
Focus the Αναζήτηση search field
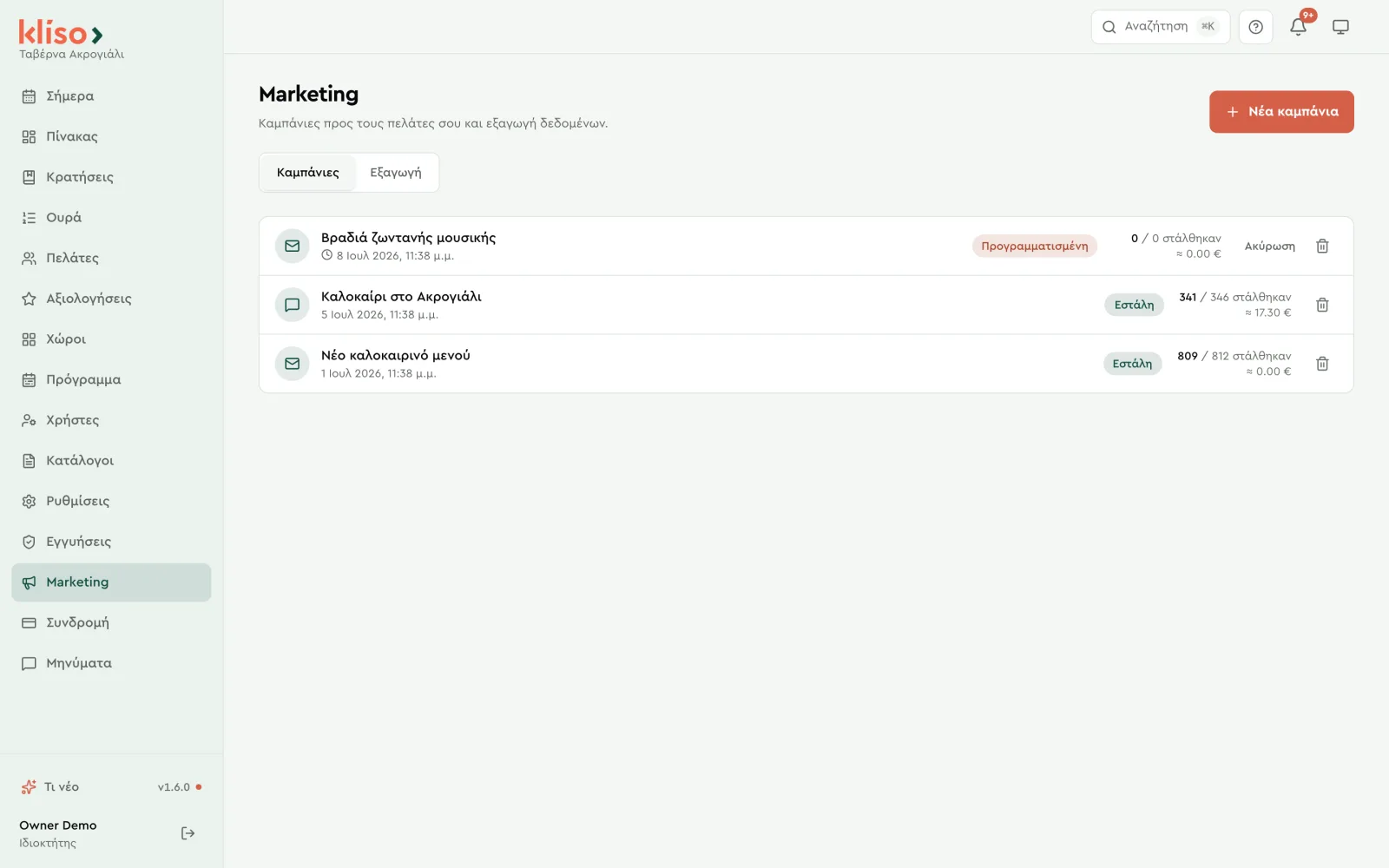1160,27
